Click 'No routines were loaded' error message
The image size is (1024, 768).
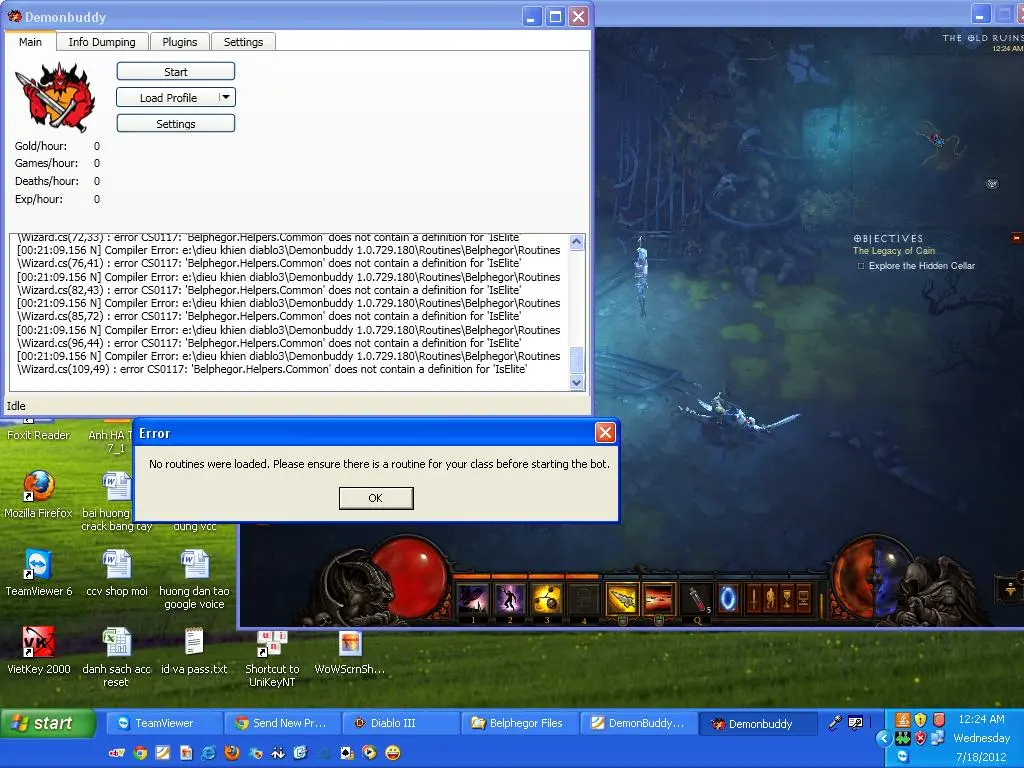[x=379, y=464]
